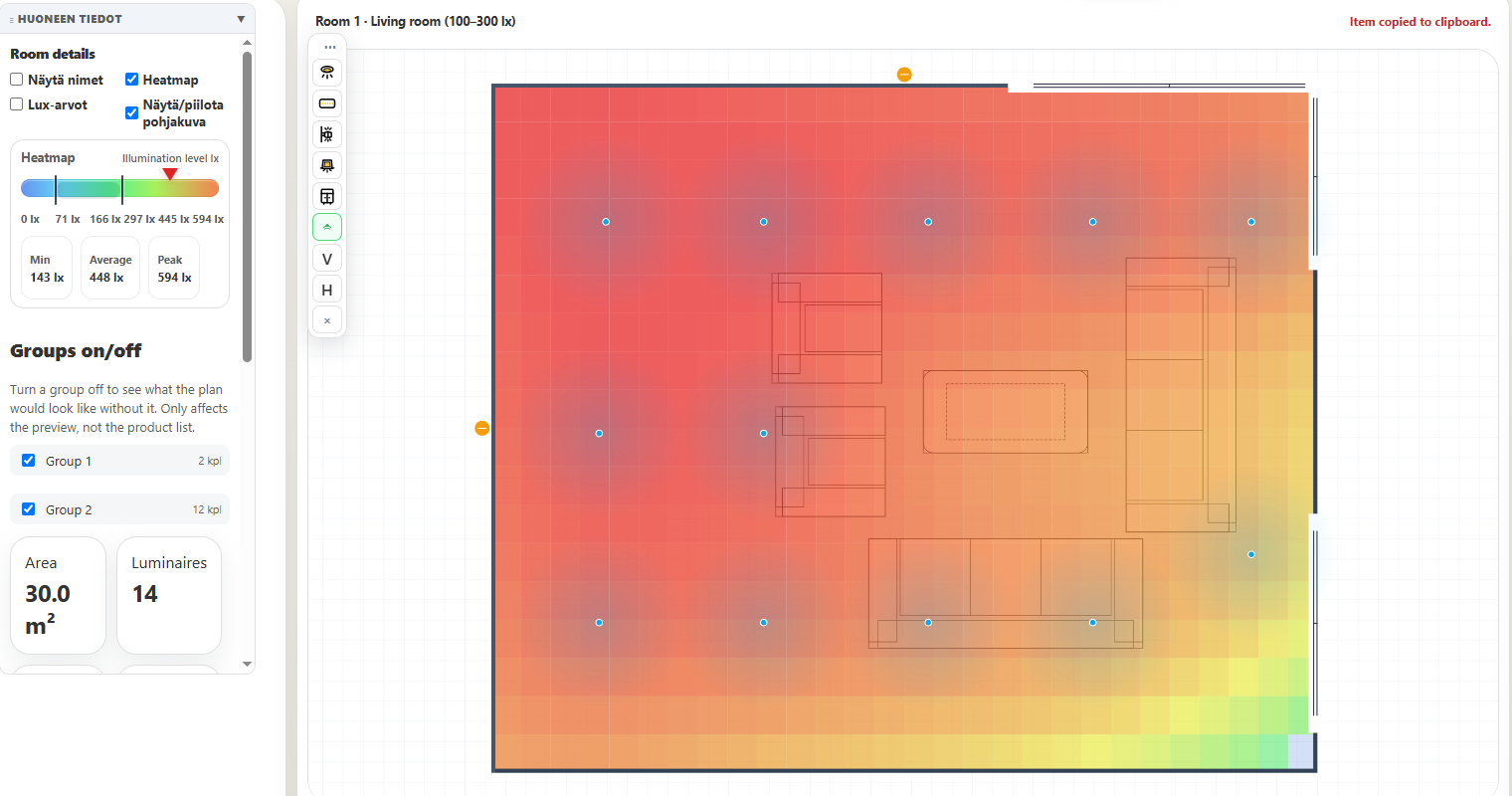Select the tall shelf unit along right wall
This screenshot has height=796, width=1512.
pos(1181,395)
